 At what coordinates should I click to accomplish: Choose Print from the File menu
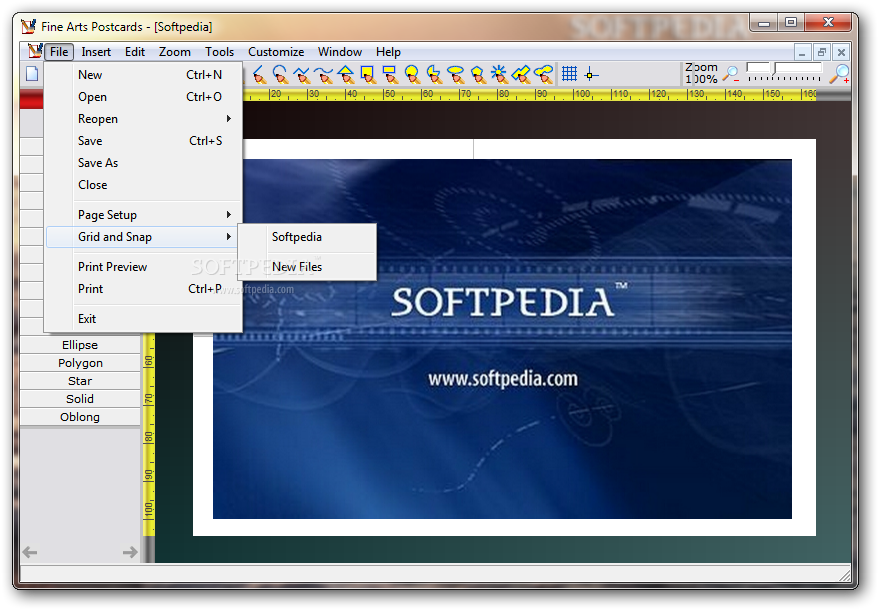tap(144, 289)
